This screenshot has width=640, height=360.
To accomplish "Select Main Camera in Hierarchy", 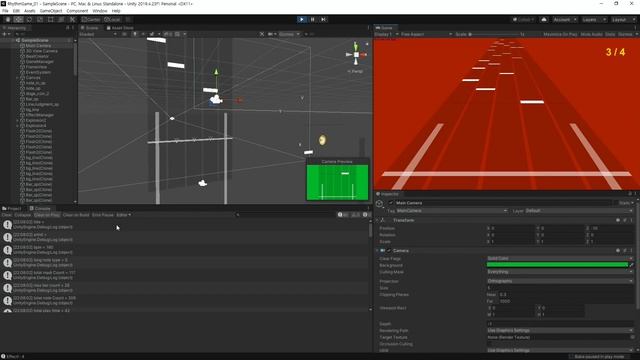I will click(38, 46).
